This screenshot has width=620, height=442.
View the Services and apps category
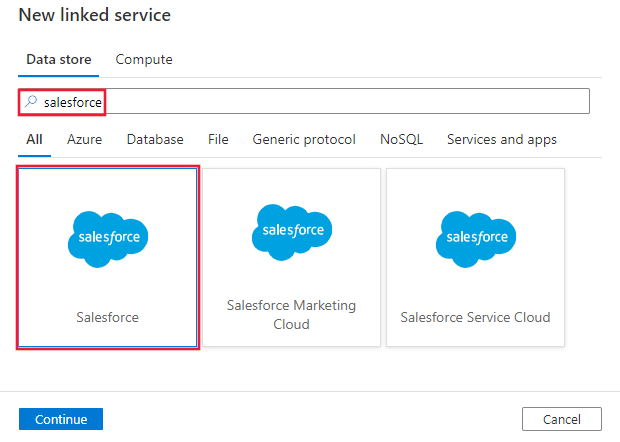click(502, 140)
